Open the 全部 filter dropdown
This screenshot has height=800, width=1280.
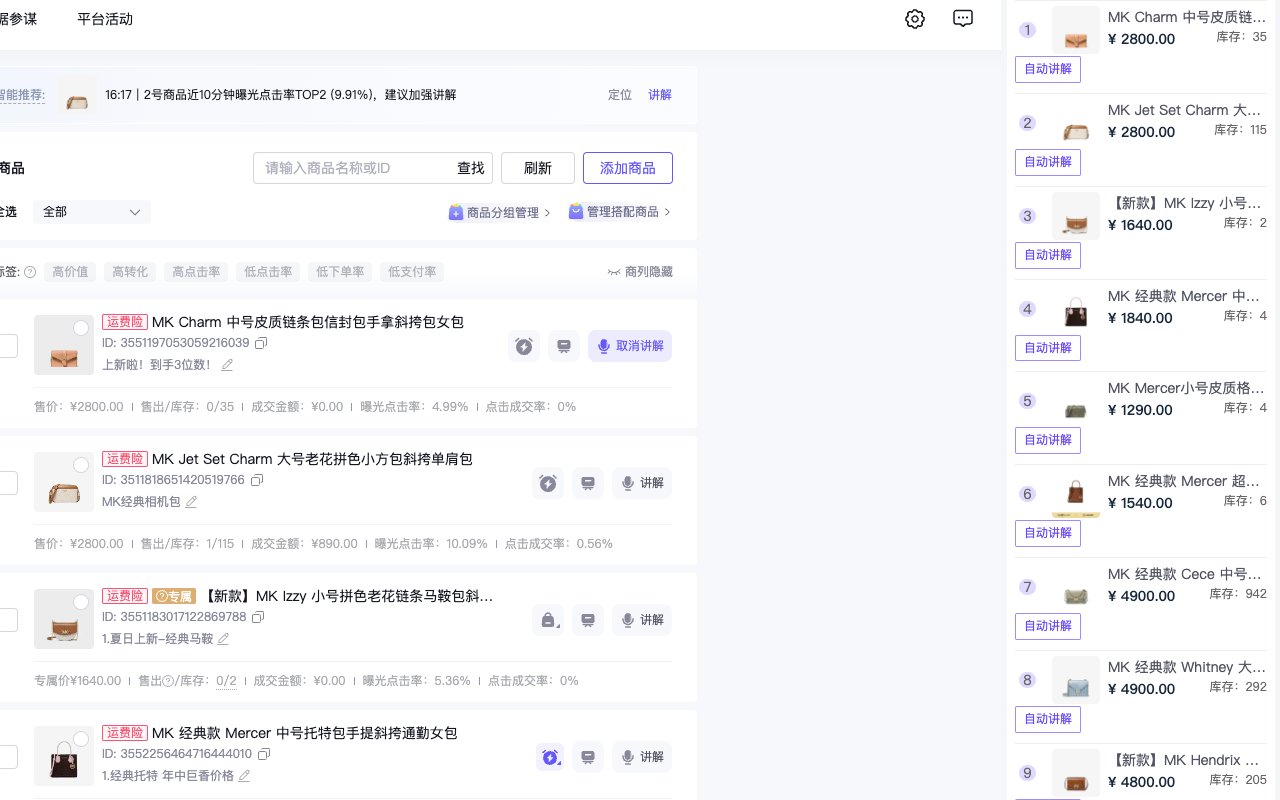92,212
